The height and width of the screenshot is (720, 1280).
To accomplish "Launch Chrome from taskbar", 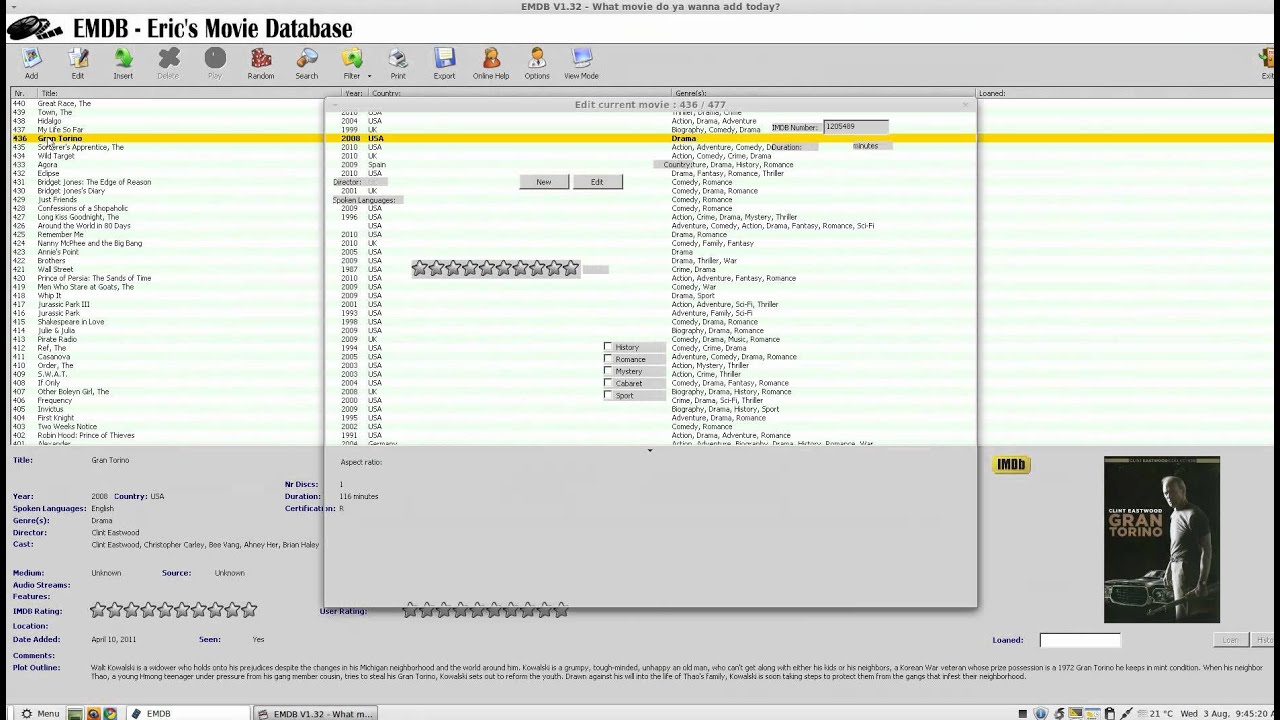I will point(109,713).
